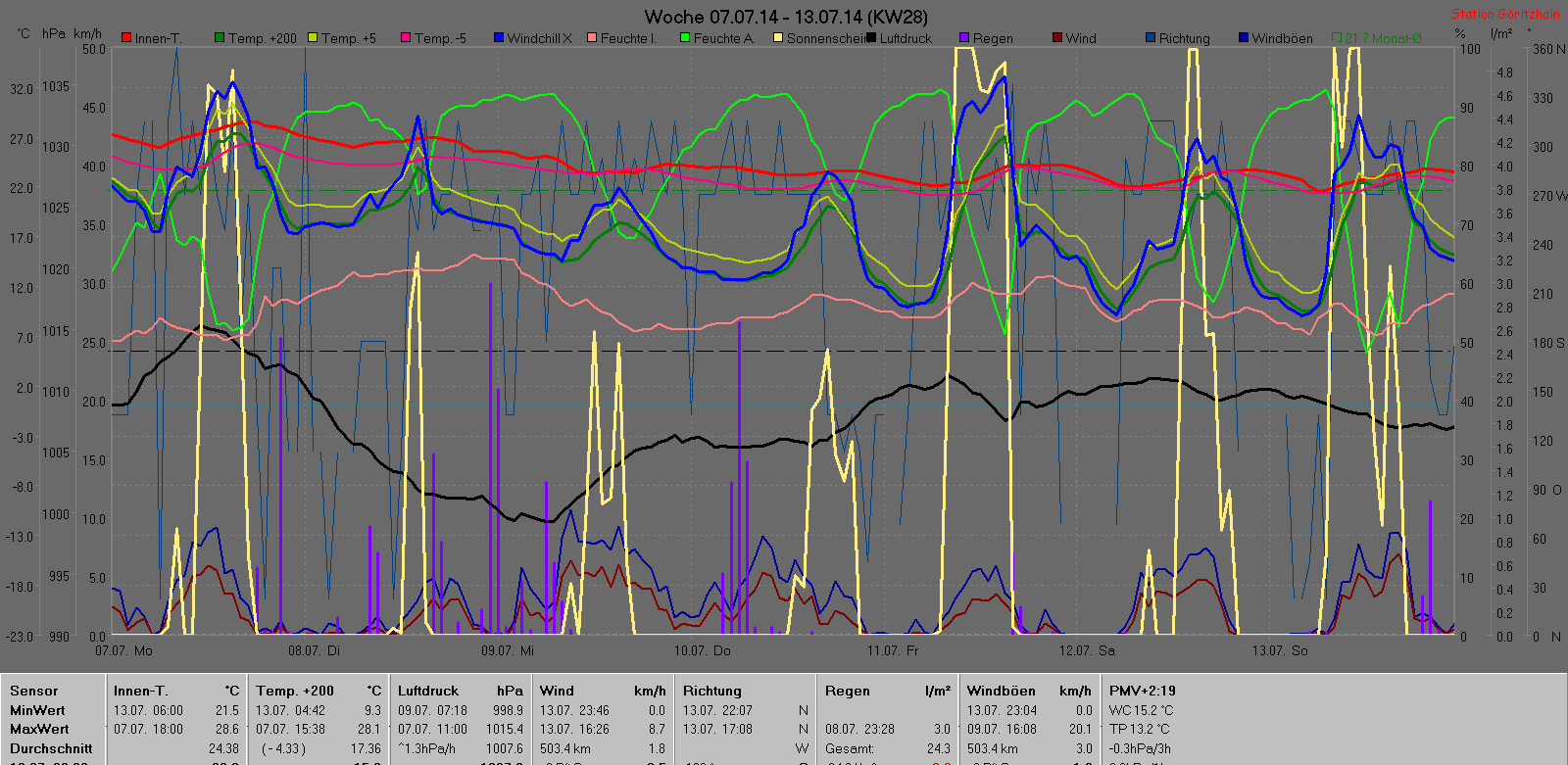Click the yellow-green Temp. +5 legend swatch
This screenshot has width=1568, height=765.
pyautogui.click(x=313, y=38)
